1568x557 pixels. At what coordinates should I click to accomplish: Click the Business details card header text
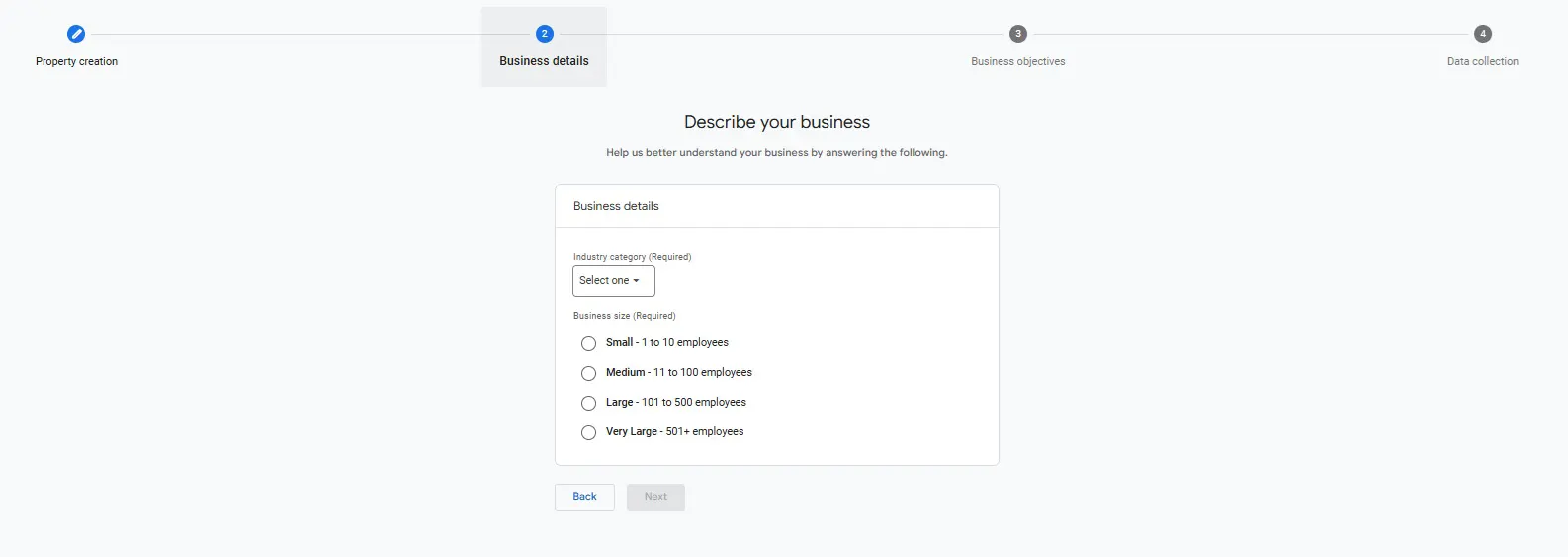click(616, 206)
